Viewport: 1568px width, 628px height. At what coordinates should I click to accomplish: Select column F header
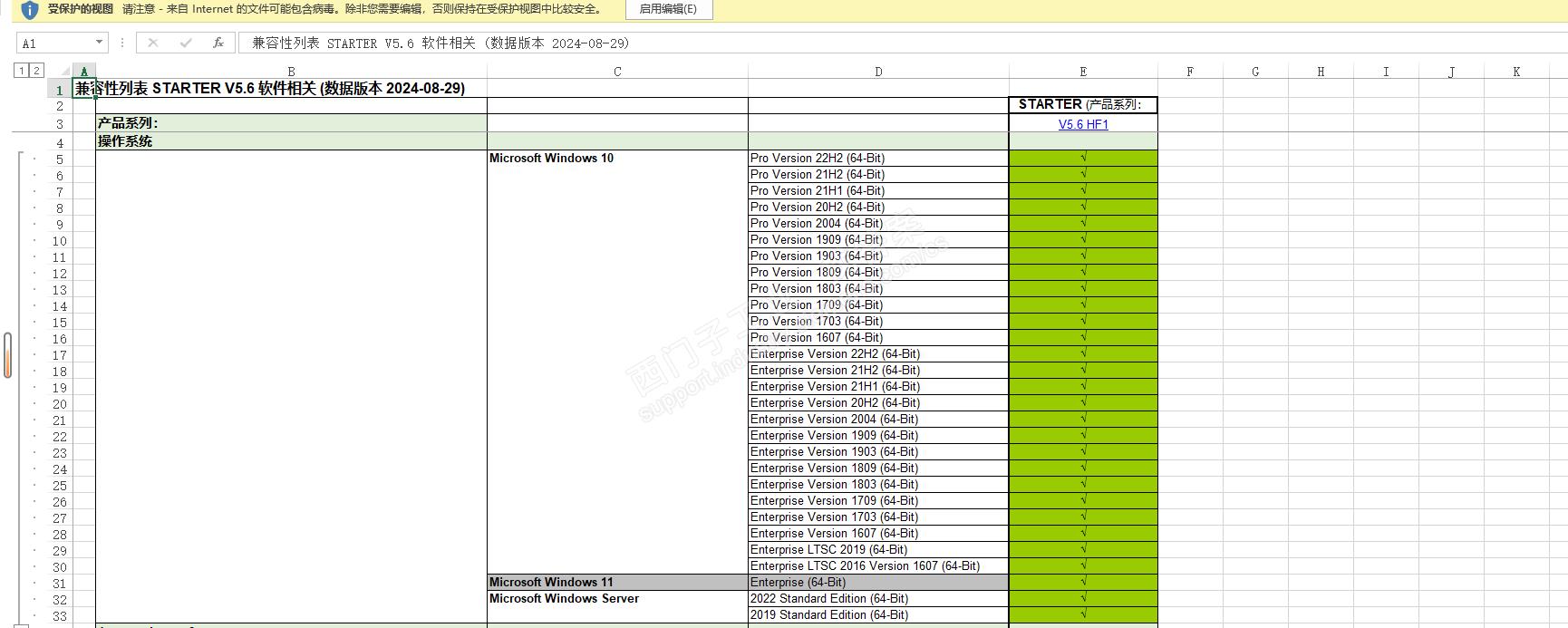click(1190, 72)
